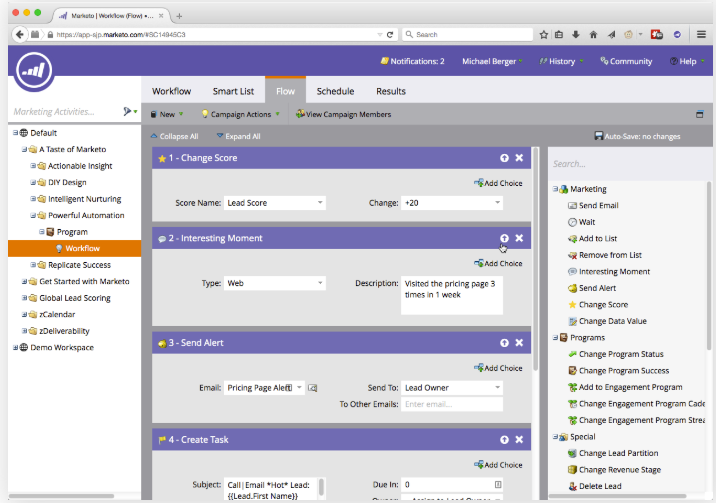Move the Interesting Moment step up
Screen dimensions: 716x503
tap(504, 238)
